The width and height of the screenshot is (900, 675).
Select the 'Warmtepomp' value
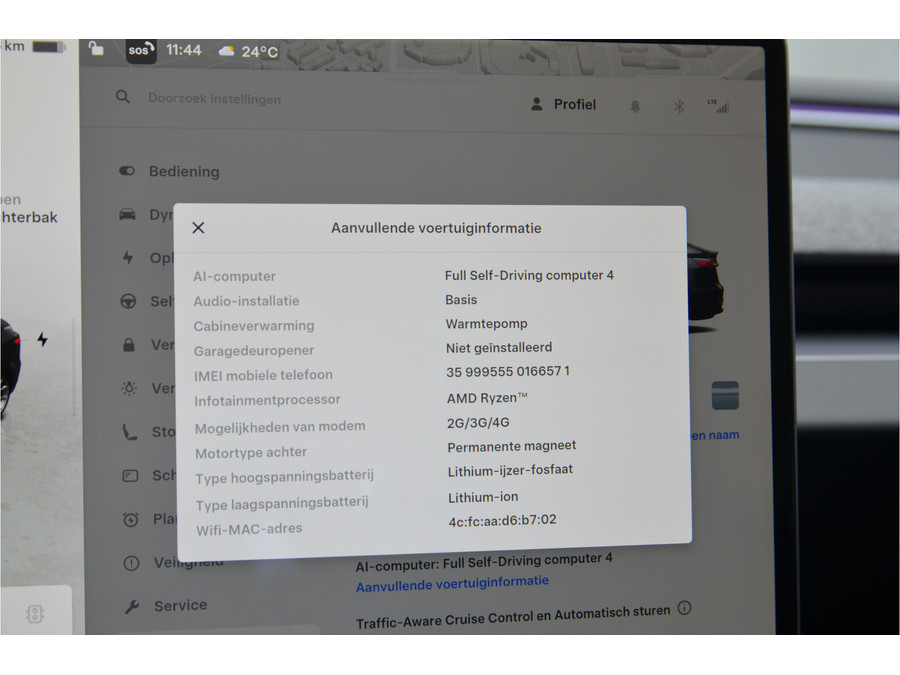point(486,324)
